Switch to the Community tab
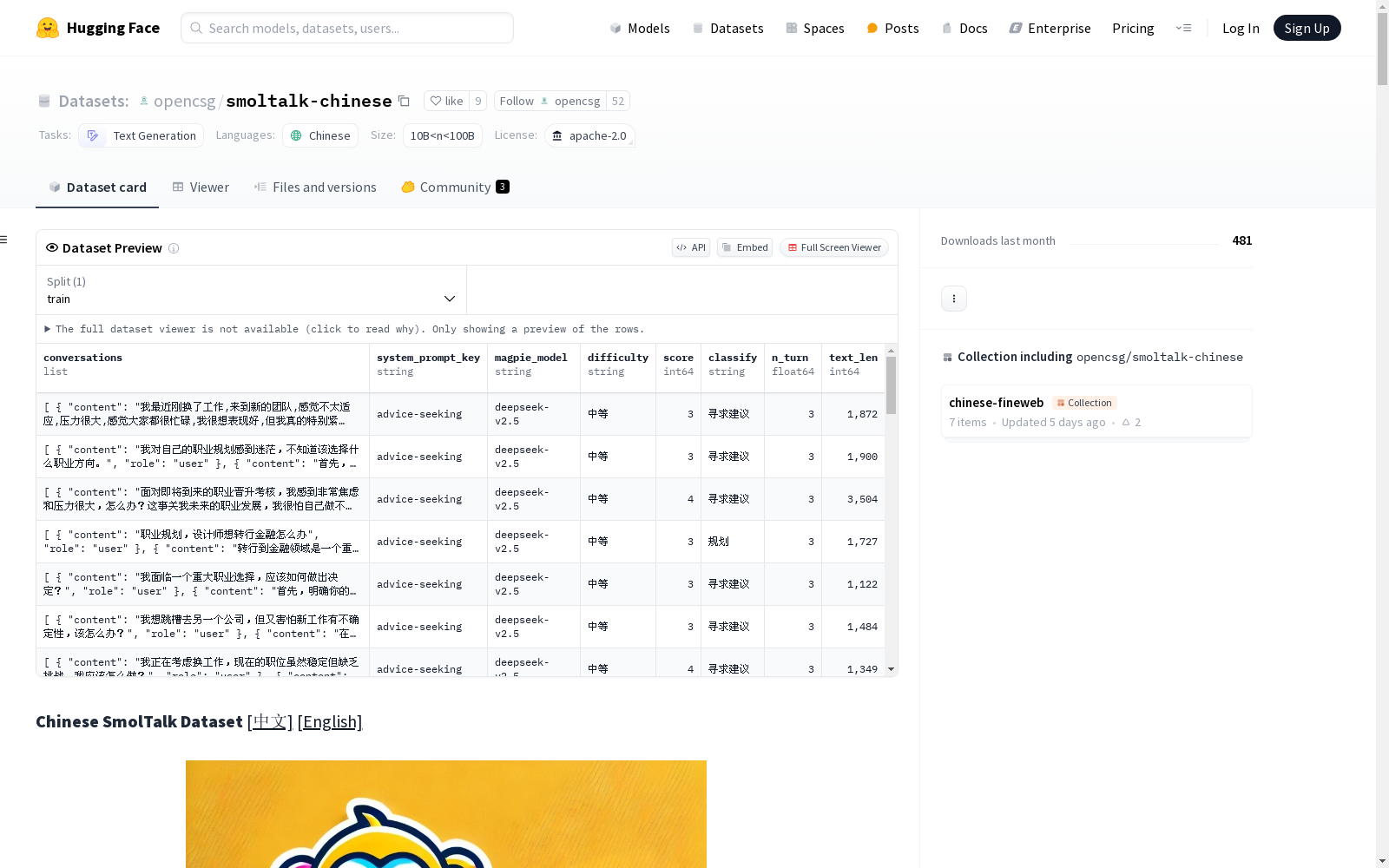 [x=455, y=187]
